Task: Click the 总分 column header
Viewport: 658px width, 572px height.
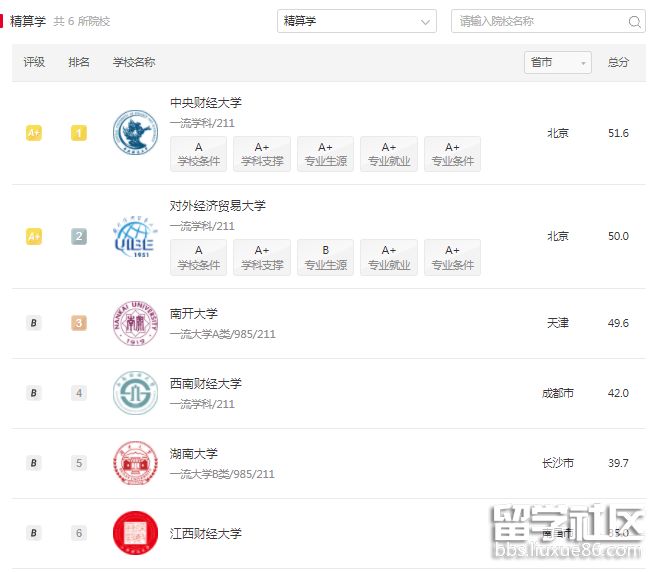Action: 618,62
